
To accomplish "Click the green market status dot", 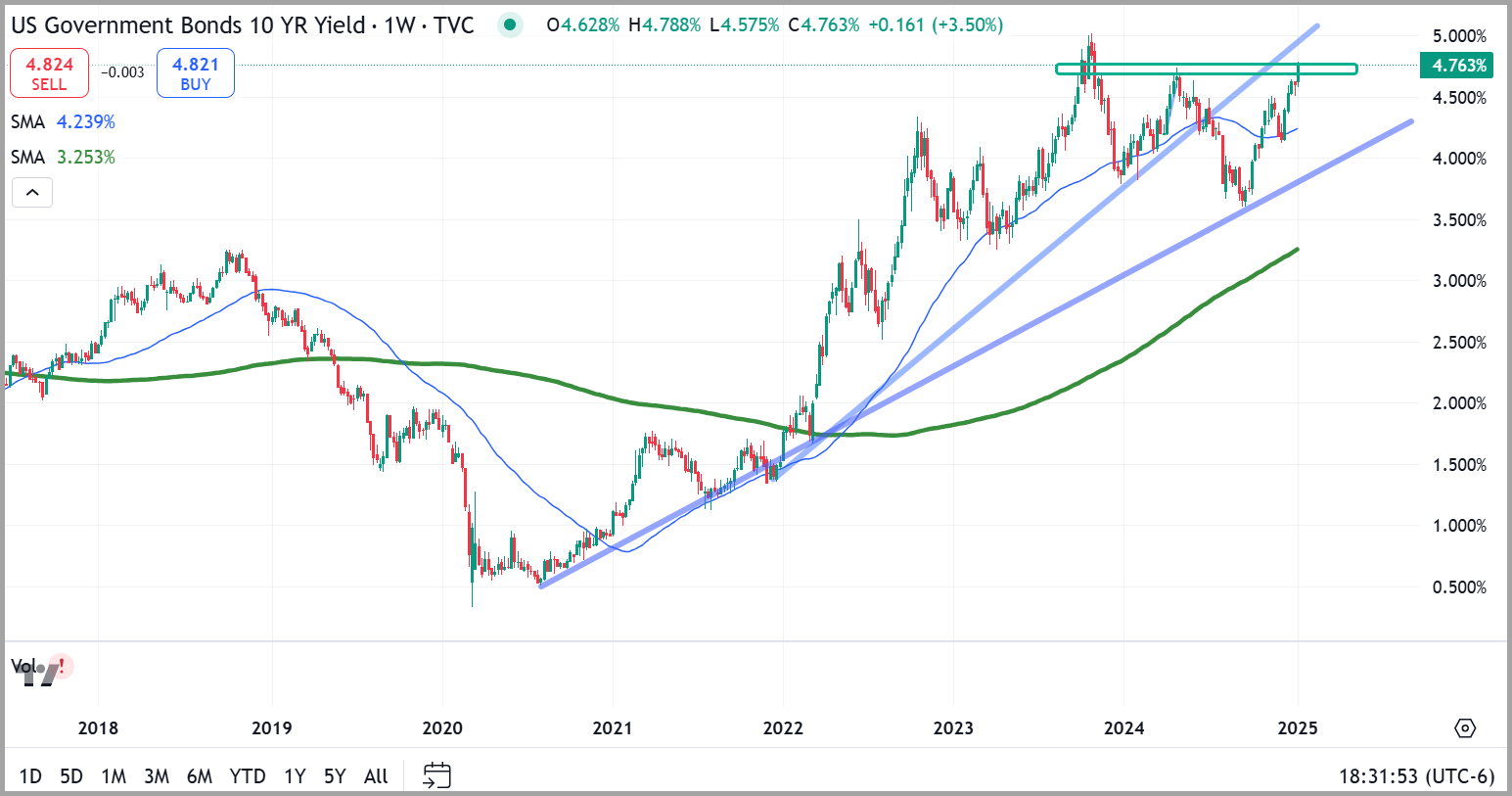I will pyautogui.click(x=509, y=25).
